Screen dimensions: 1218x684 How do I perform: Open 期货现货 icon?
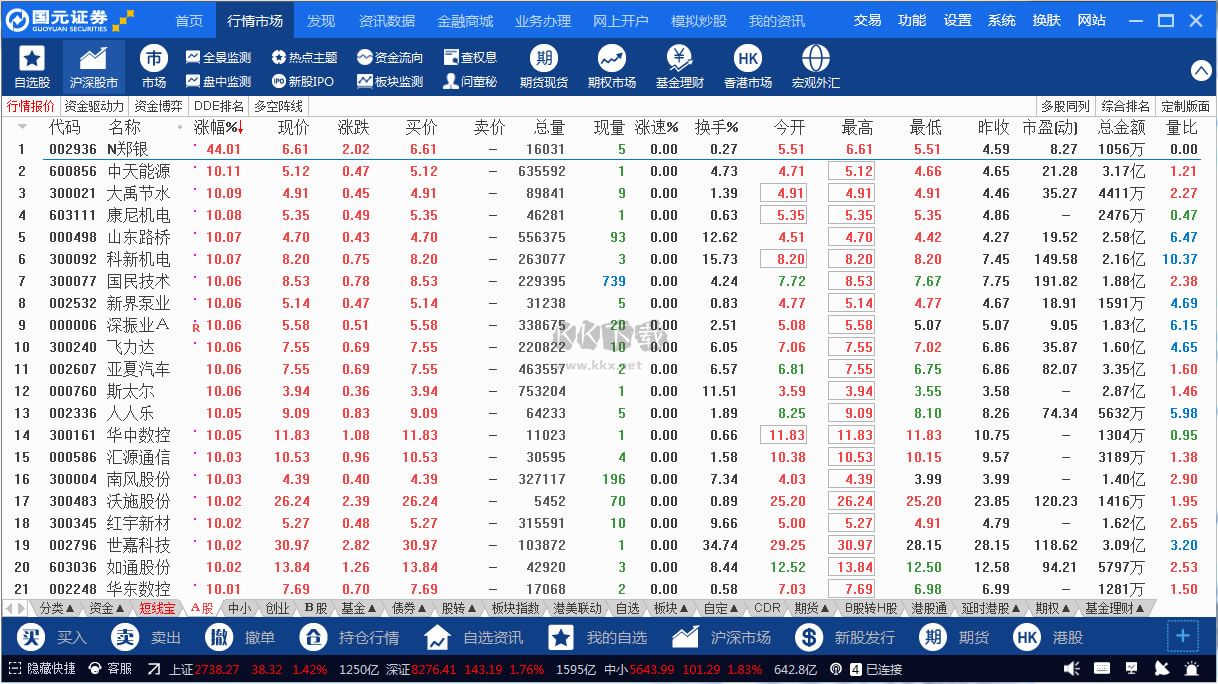[543, 58]
